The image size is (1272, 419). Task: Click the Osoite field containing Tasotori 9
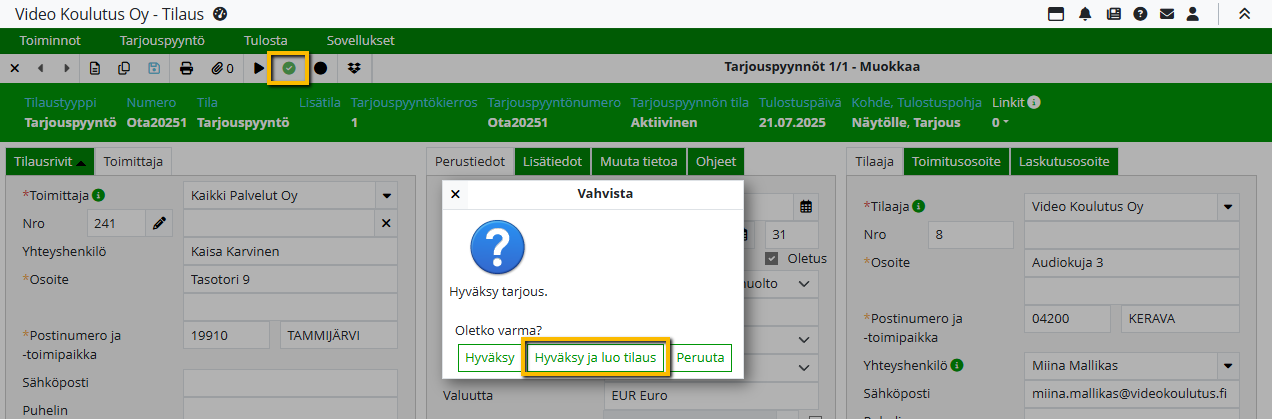tap(290, 279)
